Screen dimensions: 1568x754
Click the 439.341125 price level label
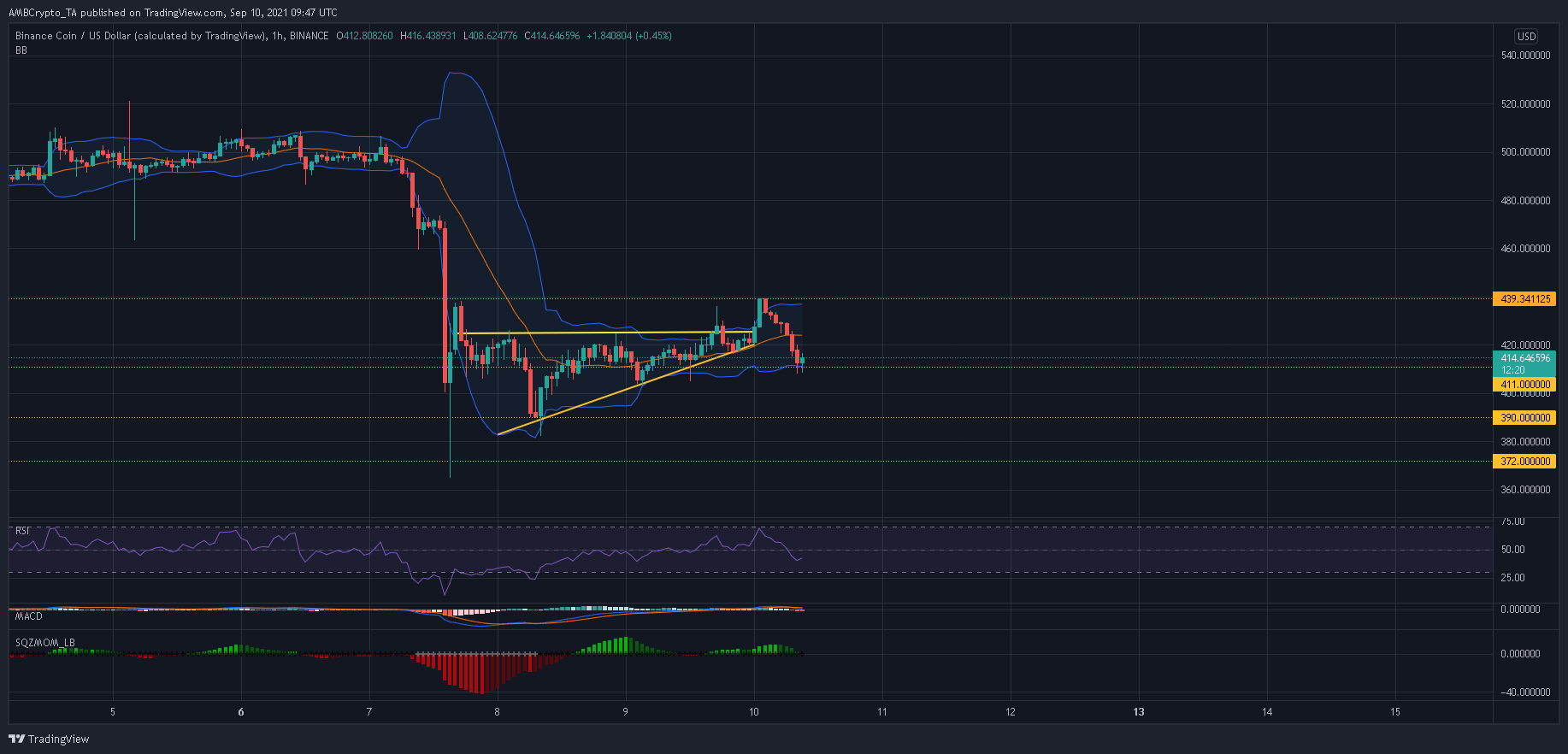1524,299
